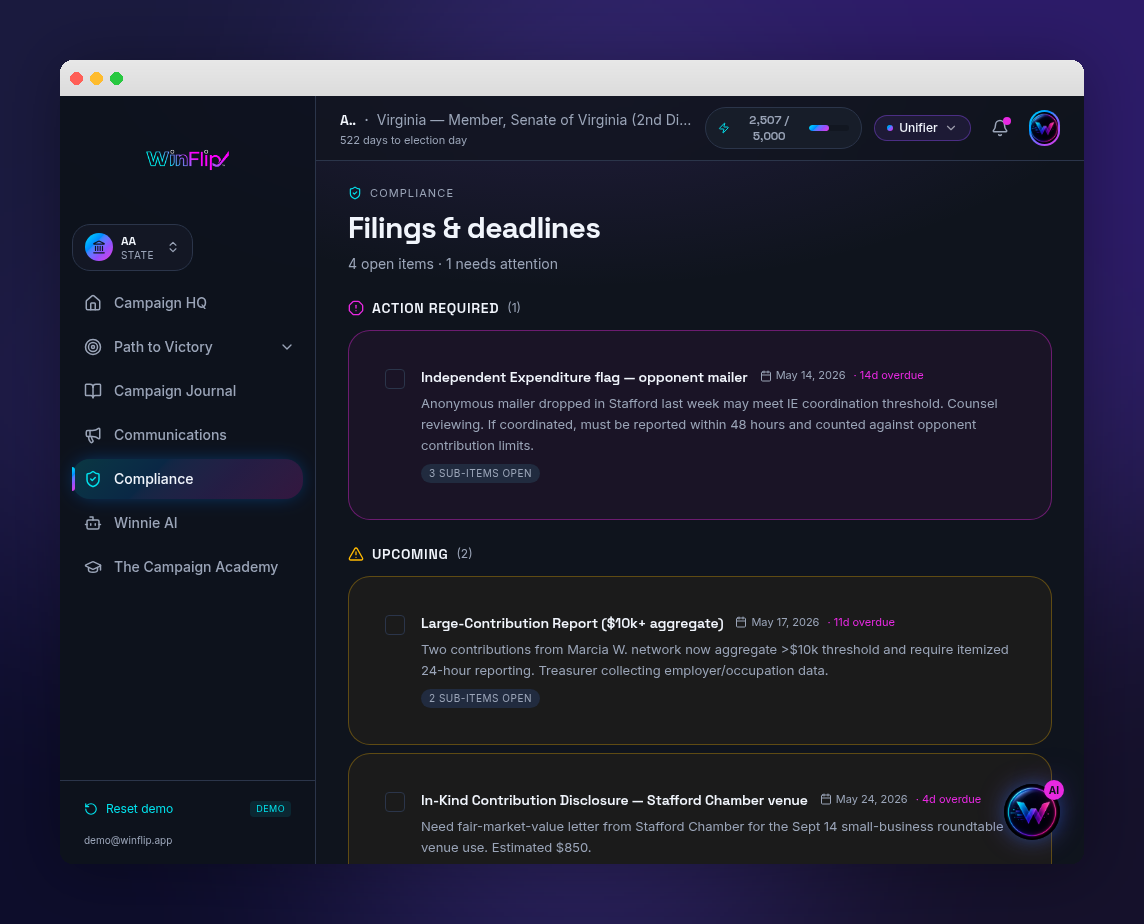Click the reset arrow icon beside Reset demo
This screenshot has height=924, width=1144.
(x=90, y=809)
